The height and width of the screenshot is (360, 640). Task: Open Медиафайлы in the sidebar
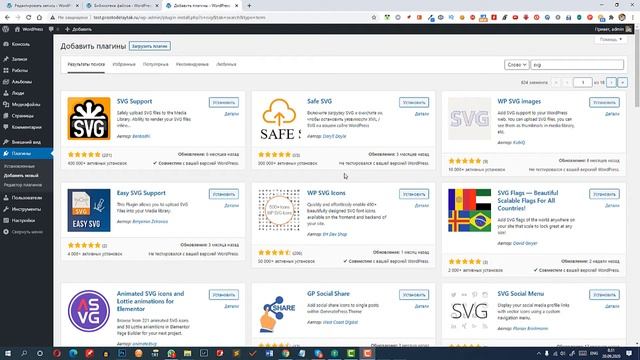[x=26, y=104]
